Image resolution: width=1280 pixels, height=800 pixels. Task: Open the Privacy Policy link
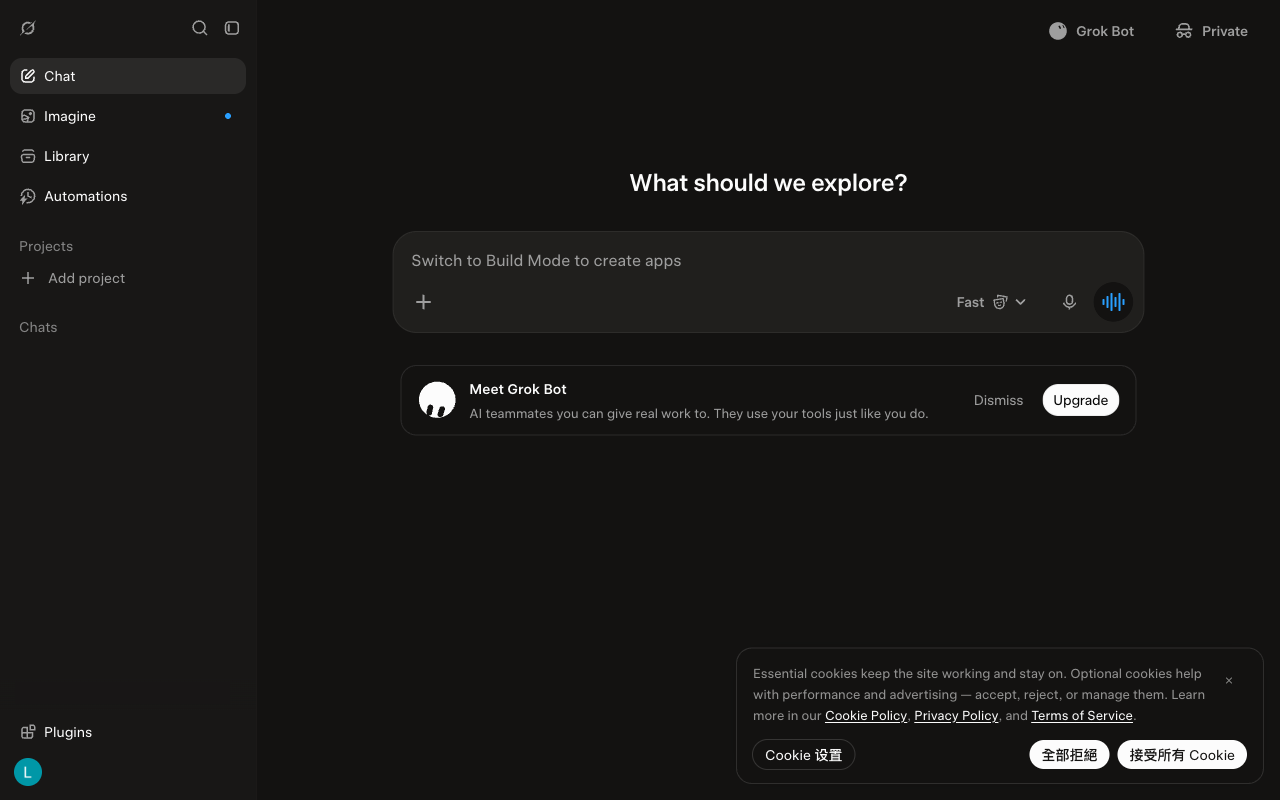pos(956,716)
